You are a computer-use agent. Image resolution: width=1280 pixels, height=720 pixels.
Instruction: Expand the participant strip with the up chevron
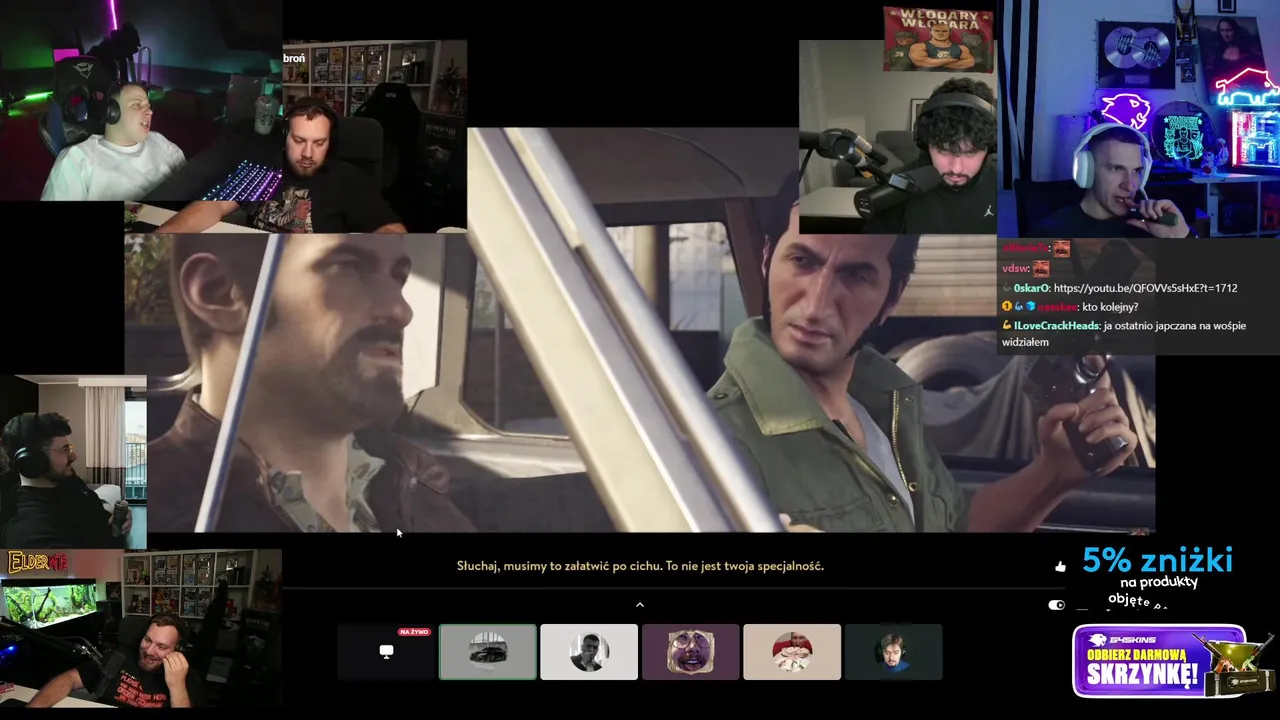[x=640, y=604]
